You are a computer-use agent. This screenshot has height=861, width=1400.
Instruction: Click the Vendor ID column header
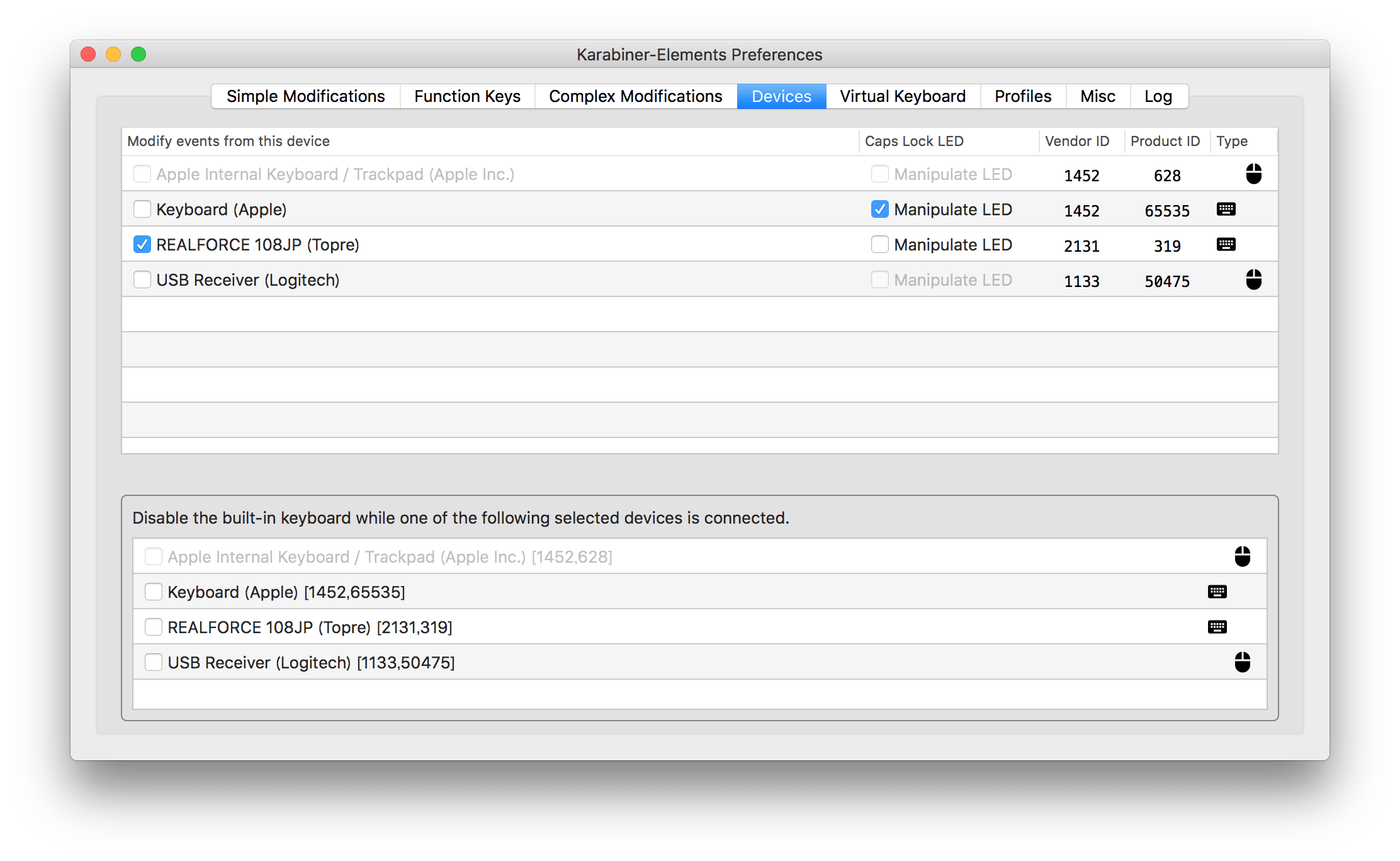(x=1081, y=141)
